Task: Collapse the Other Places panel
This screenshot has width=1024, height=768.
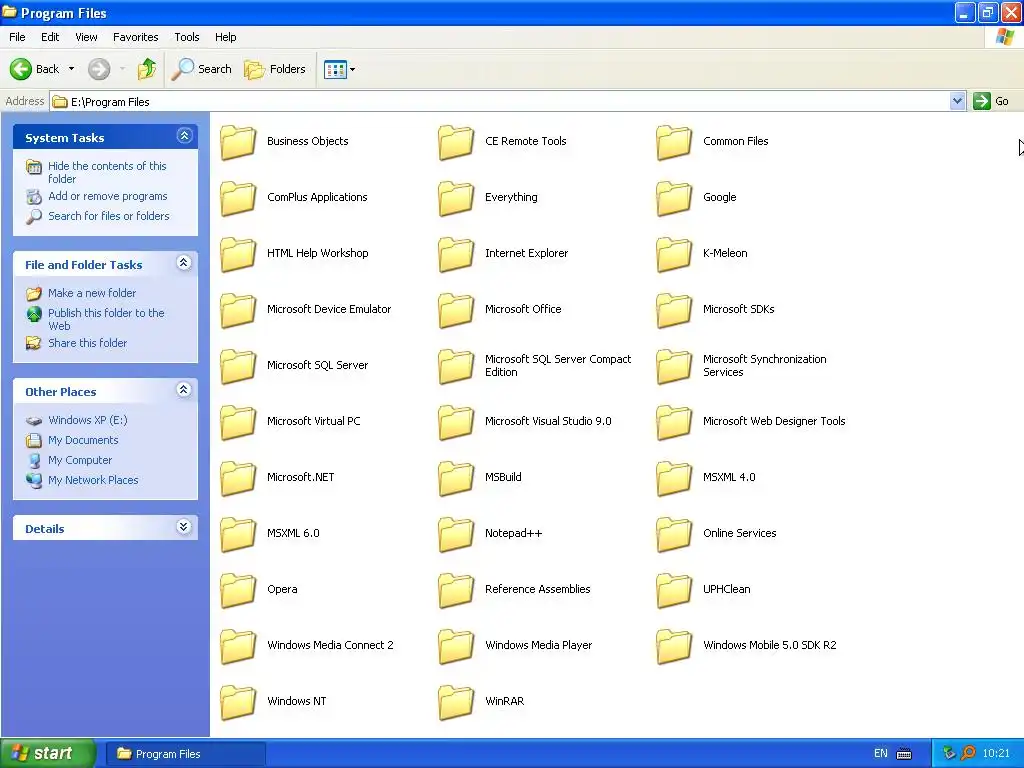Action: [184, 390]
